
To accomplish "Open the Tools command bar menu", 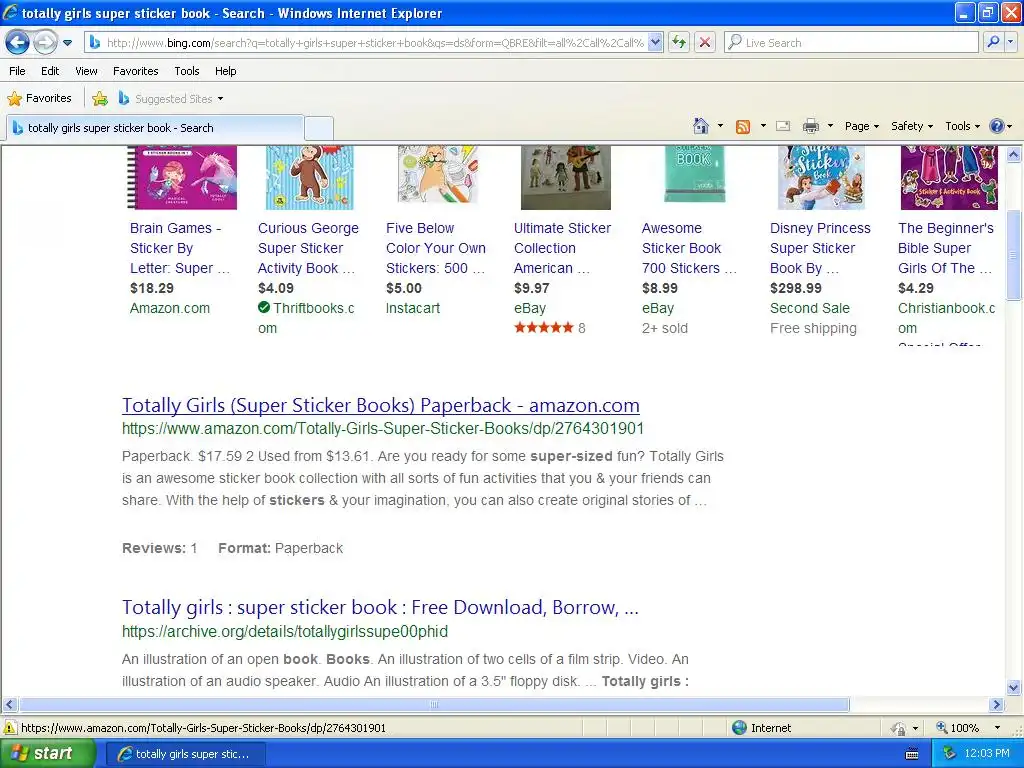I will click(x=963, y=126).
